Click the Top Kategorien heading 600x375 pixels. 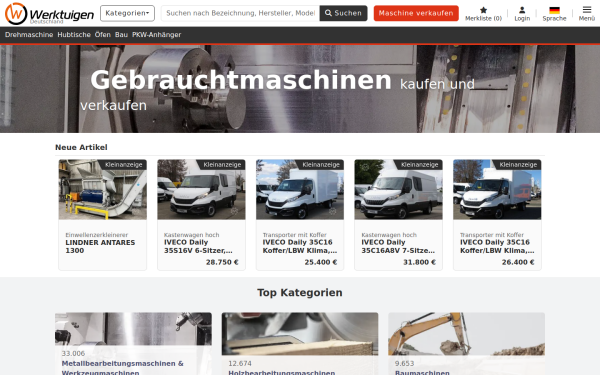tap(300, 293)
